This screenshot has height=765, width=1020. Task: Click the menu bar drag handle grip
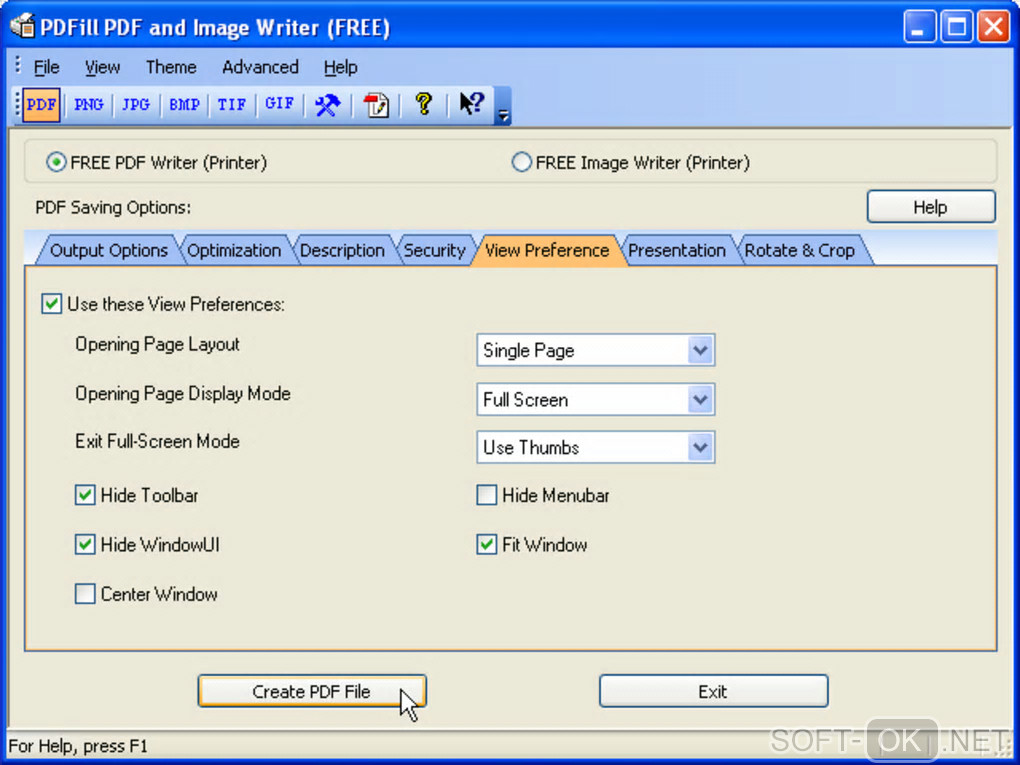point(18,66)
